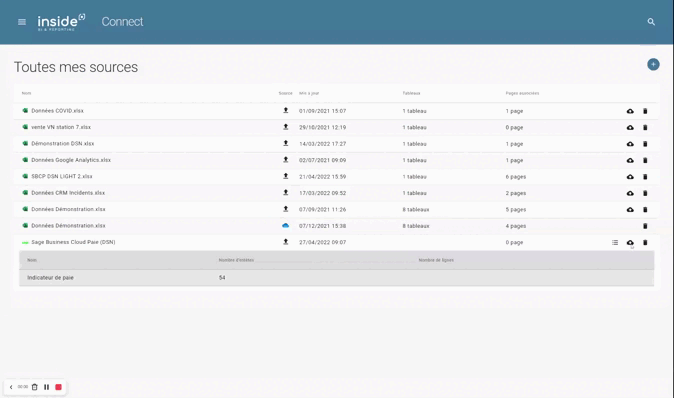
Task: Delete Démonstration DSN.xlsx row
Action: point(645,144)
